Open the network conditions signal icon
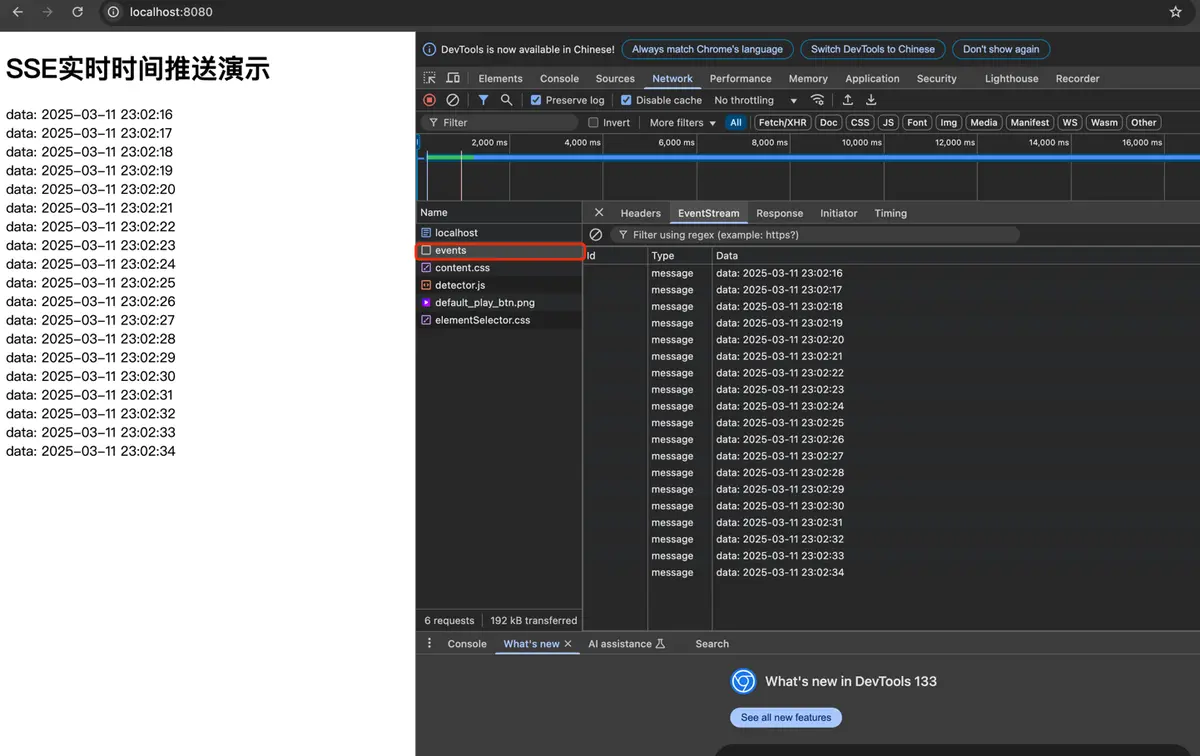This screenshot has height=756, width=1200. pos(817,100)
